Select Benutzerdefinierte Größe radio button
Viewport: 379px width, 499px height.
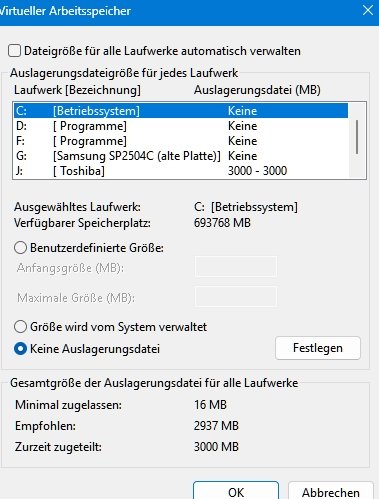pos(20,248)
